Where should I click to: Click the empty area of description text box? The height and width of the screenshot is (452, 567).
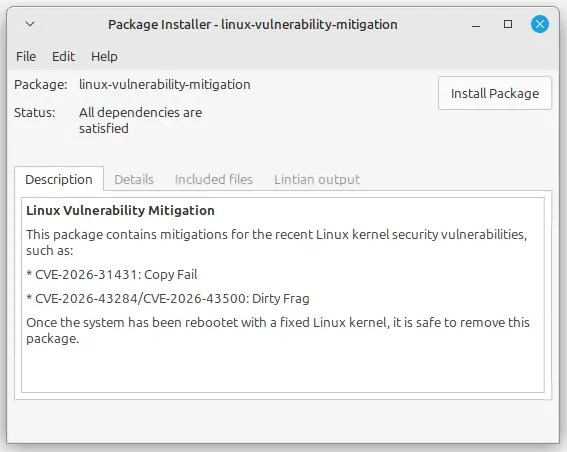tap(283, 369)
